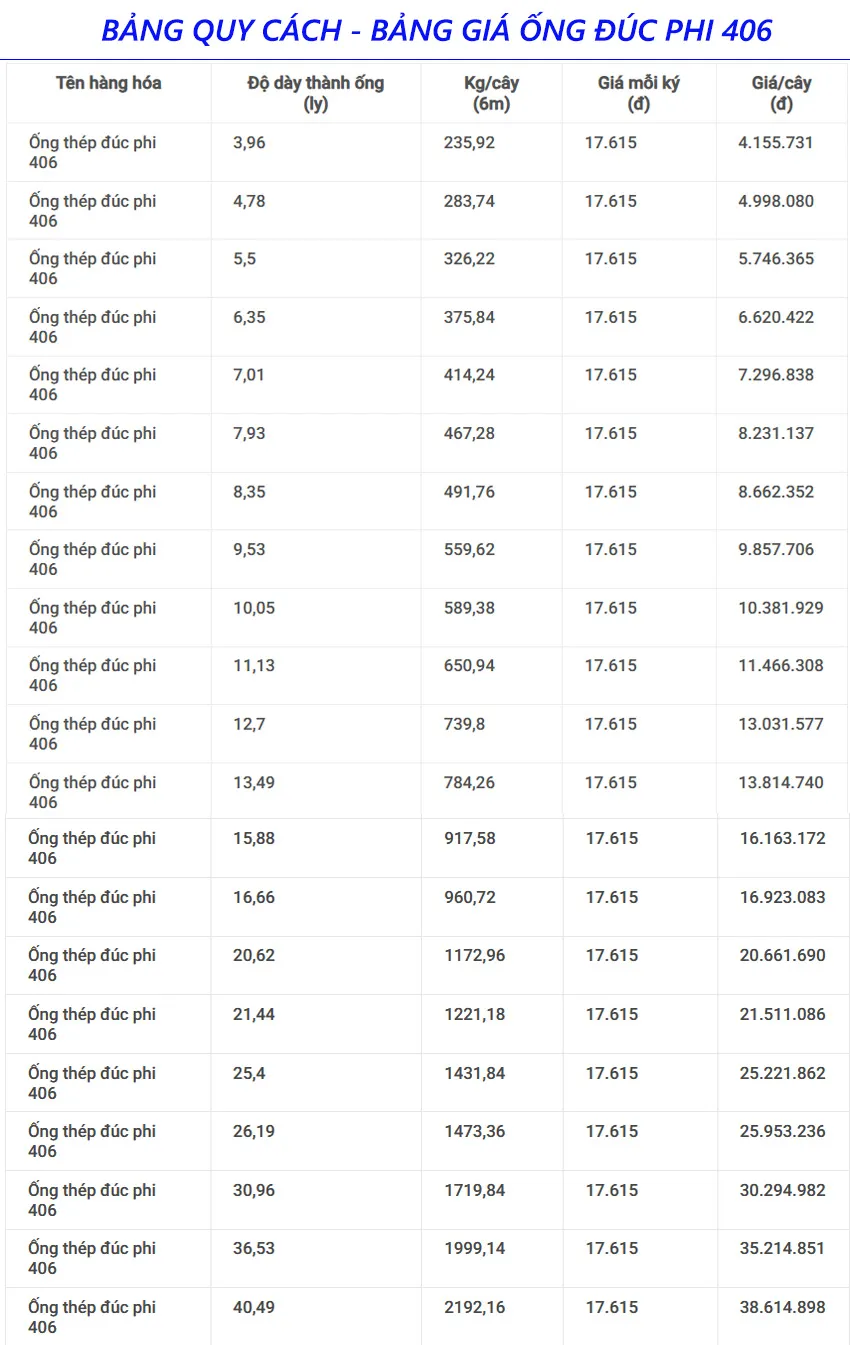Screen dimensions: 850x1345
Task: Click thickness value 15,88
Action: pyautogui.click(x=254, y=838)
